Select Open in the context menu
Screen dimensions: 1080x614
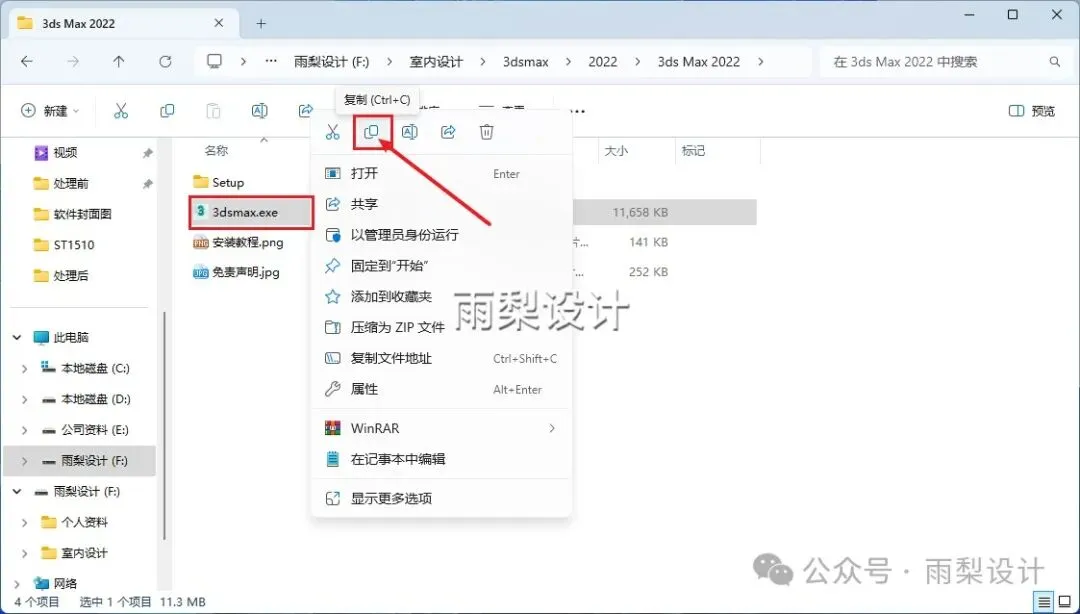[x=441, y=174]
